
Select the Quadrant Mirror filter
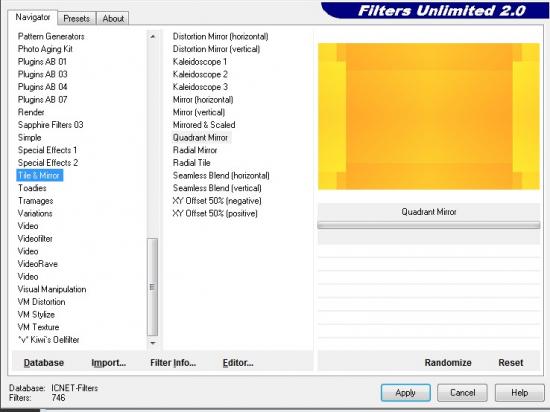click(x=200, y=137)
